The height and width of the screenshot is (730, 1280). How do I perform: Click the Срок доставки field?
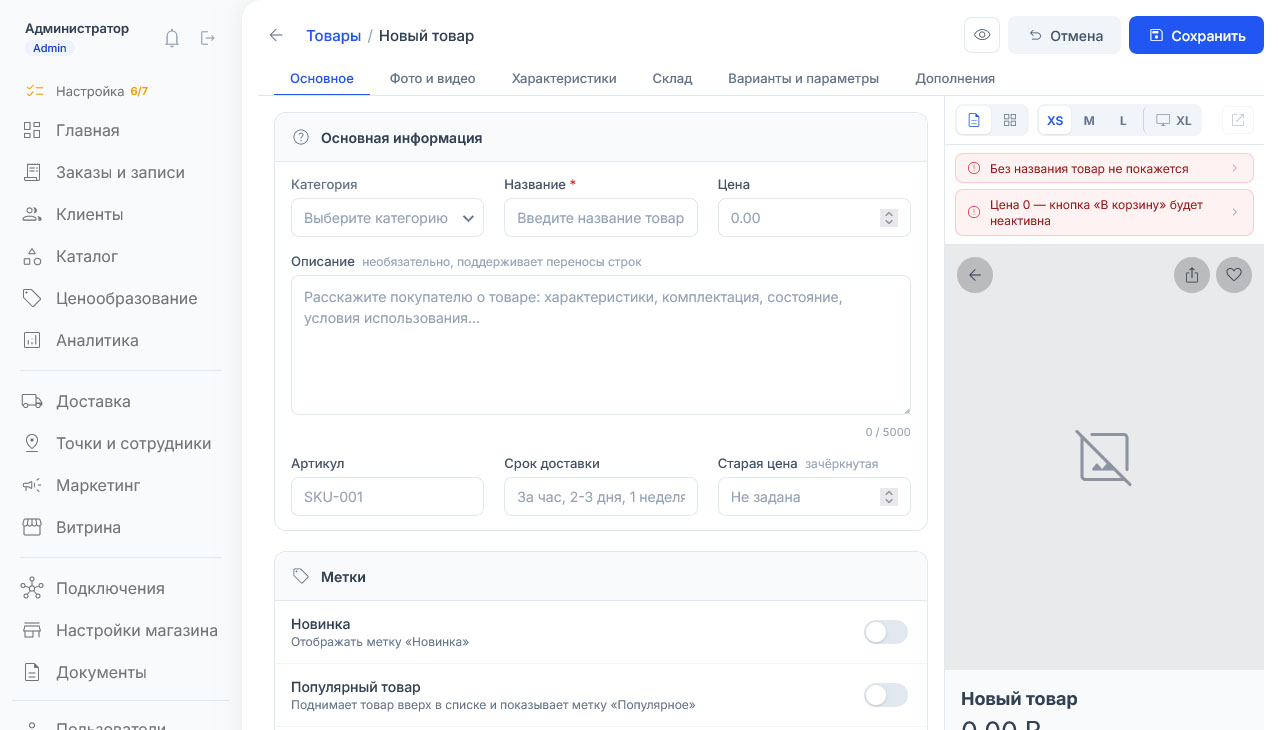click(x=601, y=497)
